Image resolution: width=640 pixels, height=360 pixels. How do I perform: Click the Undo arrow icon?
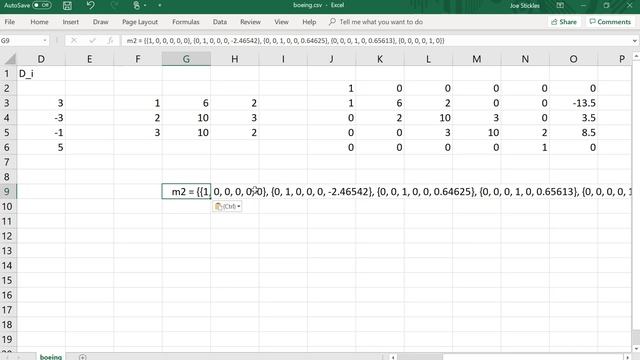(x=91, y=5)
